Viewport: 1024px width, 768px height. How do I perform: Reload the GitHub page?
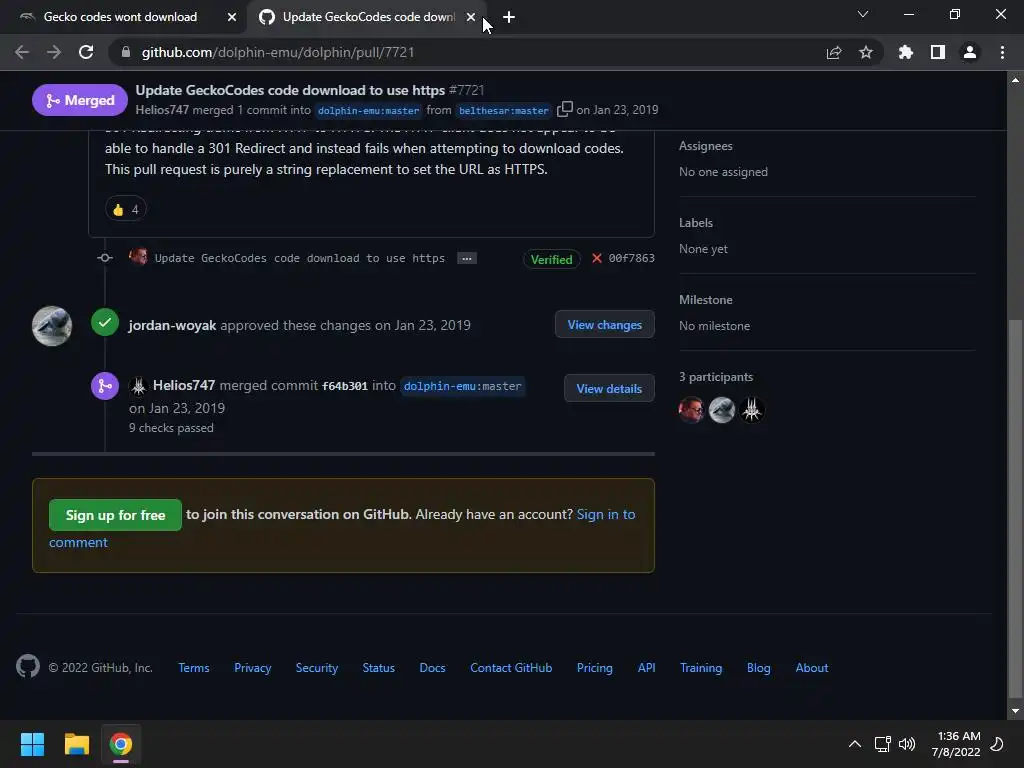tap(86, 52)
